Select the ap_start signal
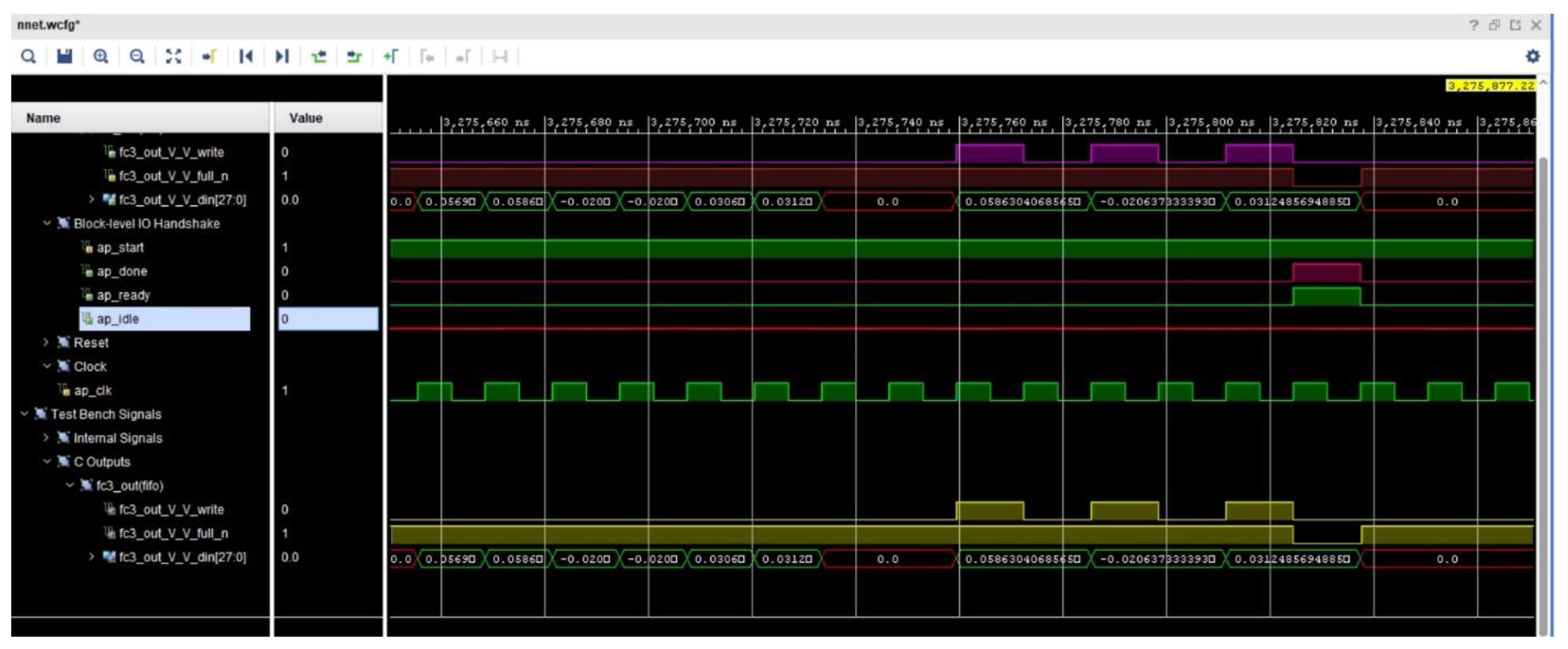This screenshot has height=649, width=1568. tap(120, 248)
